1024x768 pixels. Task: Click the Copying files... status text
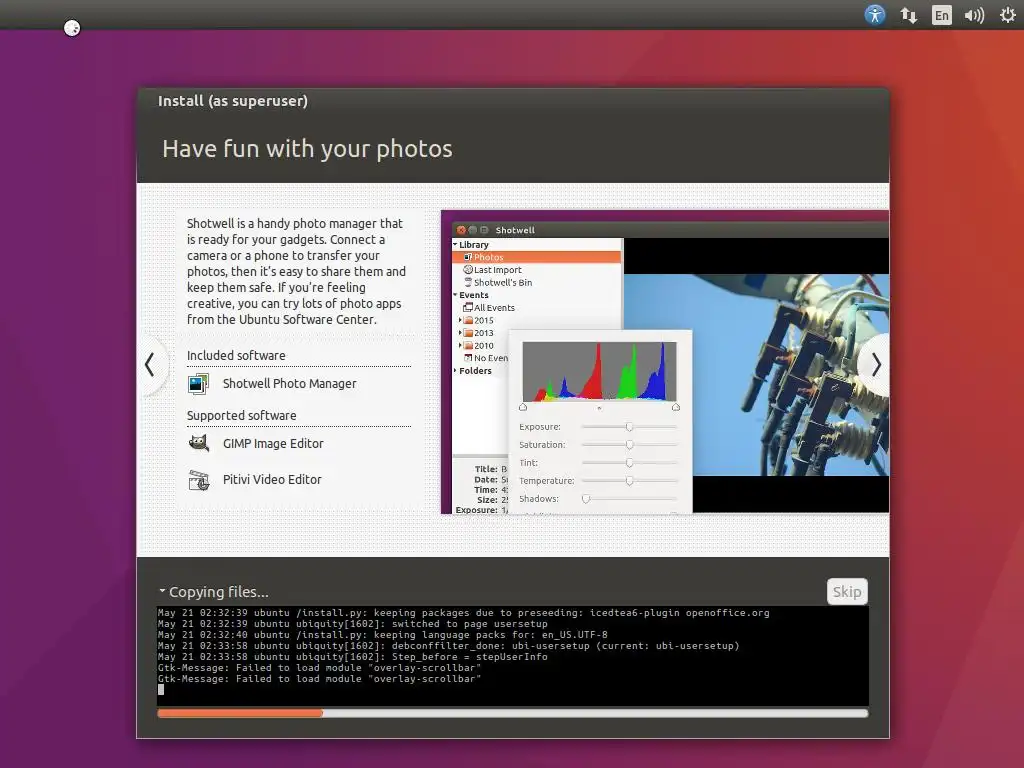[x=219, y=592]
